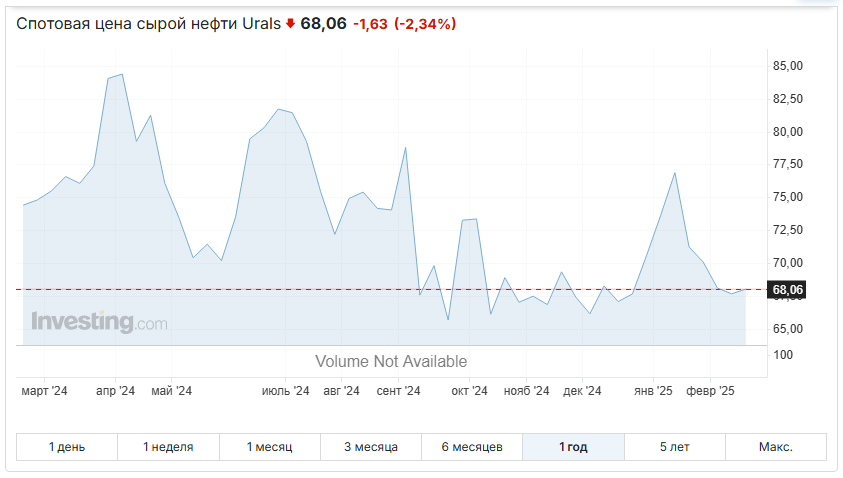Click the 68,06 price marker on the axis
Viewport: 843px width, 478px height.
pos(787,290)
